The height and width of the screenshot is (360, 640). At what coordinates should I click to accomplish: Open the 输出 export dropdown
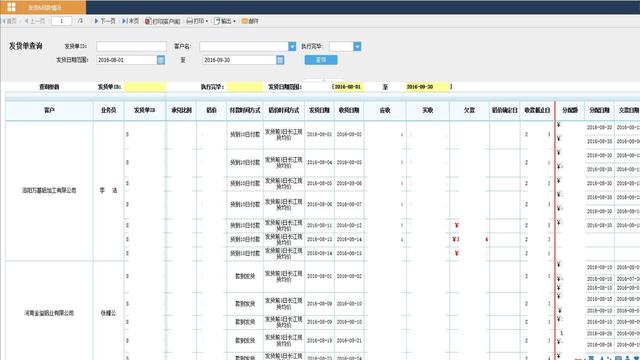(225, 21)
